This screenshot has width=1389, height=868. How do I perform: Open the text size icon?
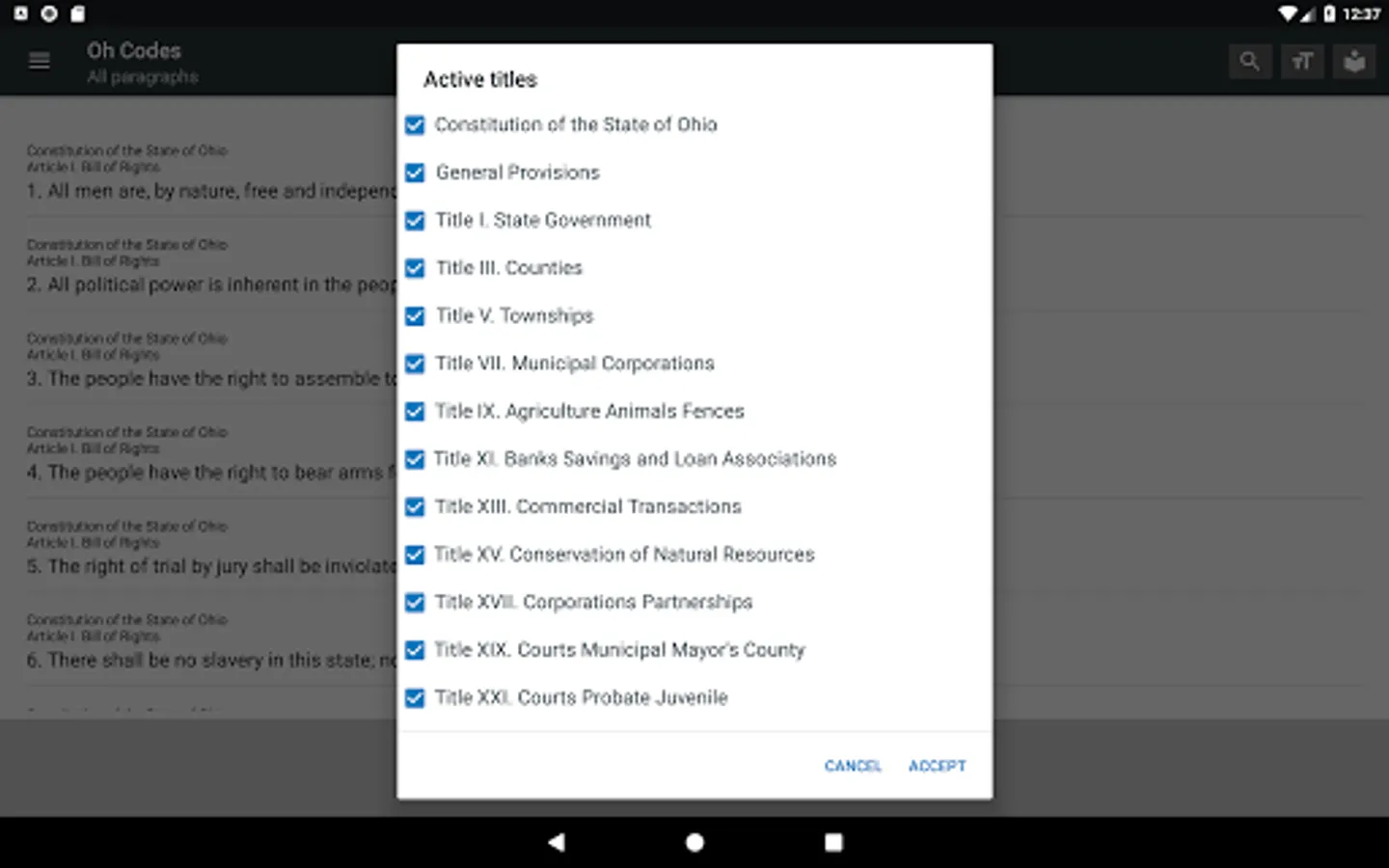[x=1302, y=62]
